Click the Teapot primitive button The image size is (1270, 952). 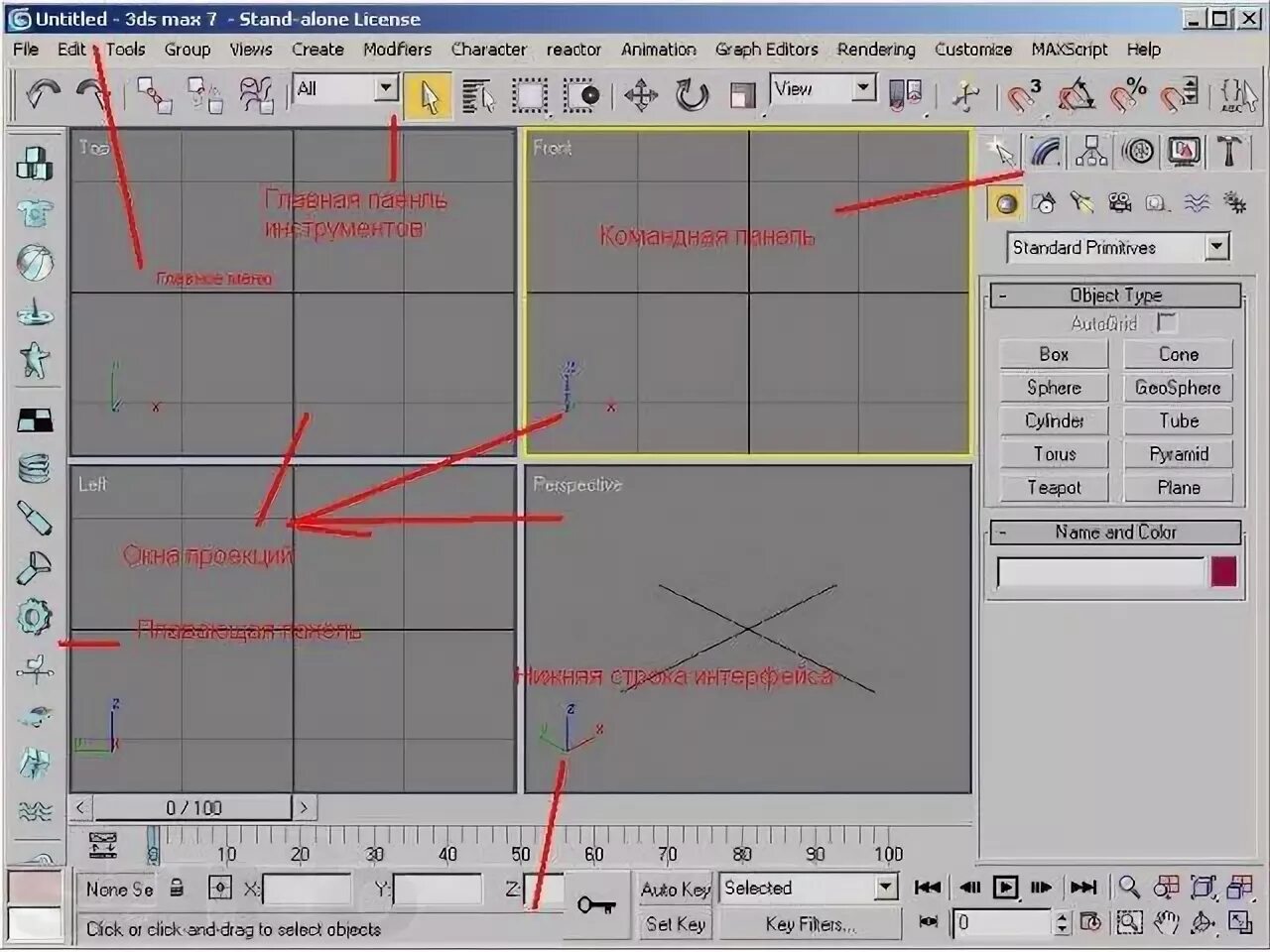tap(1054, 487)
